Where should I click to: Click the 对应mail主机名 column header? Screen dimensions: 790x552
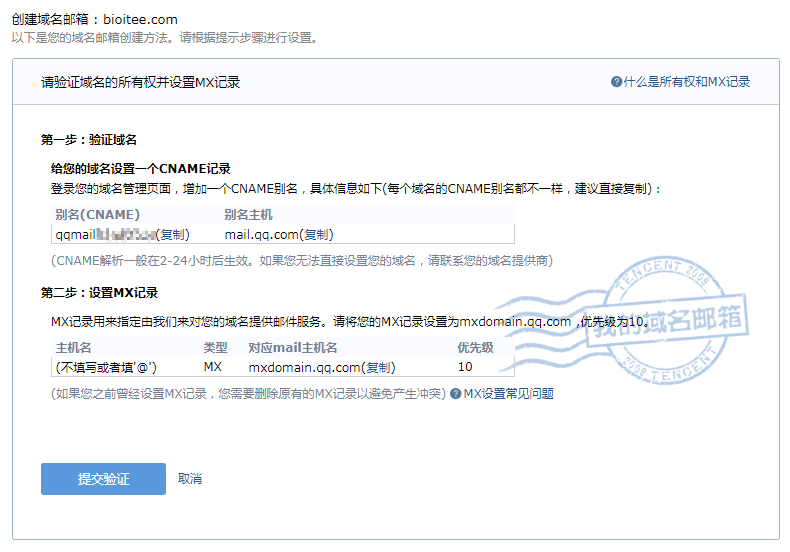293,348
